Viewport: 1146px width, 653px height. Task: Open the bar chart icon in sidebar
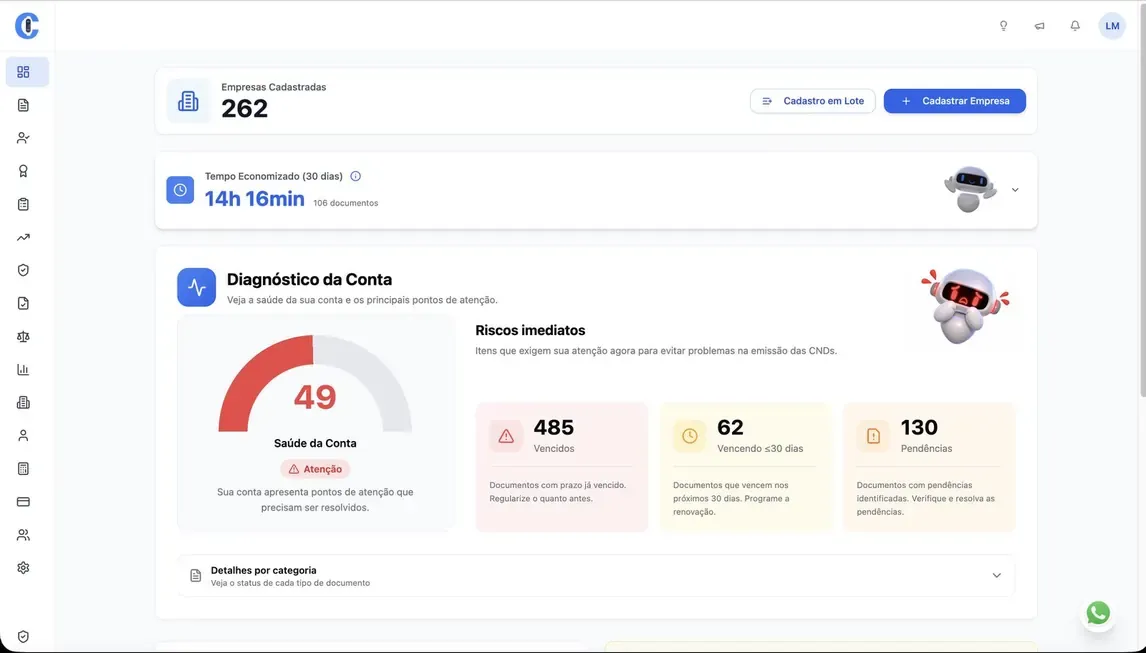click(23, 369)
